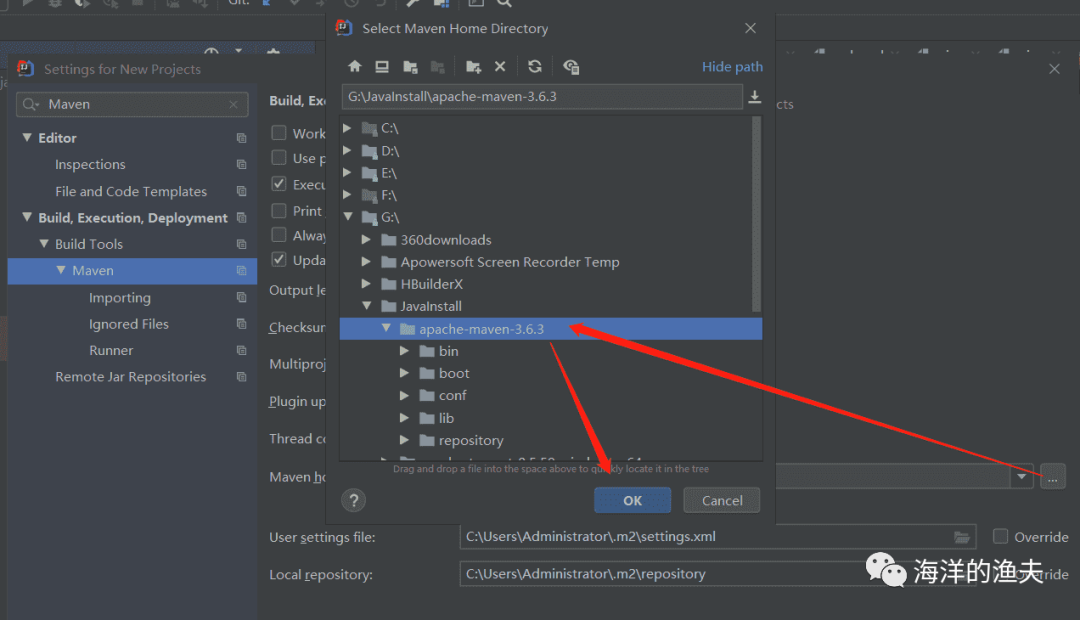
Task: Toggle Always update snapshots checkbox
Action: (x=279, y=235)
